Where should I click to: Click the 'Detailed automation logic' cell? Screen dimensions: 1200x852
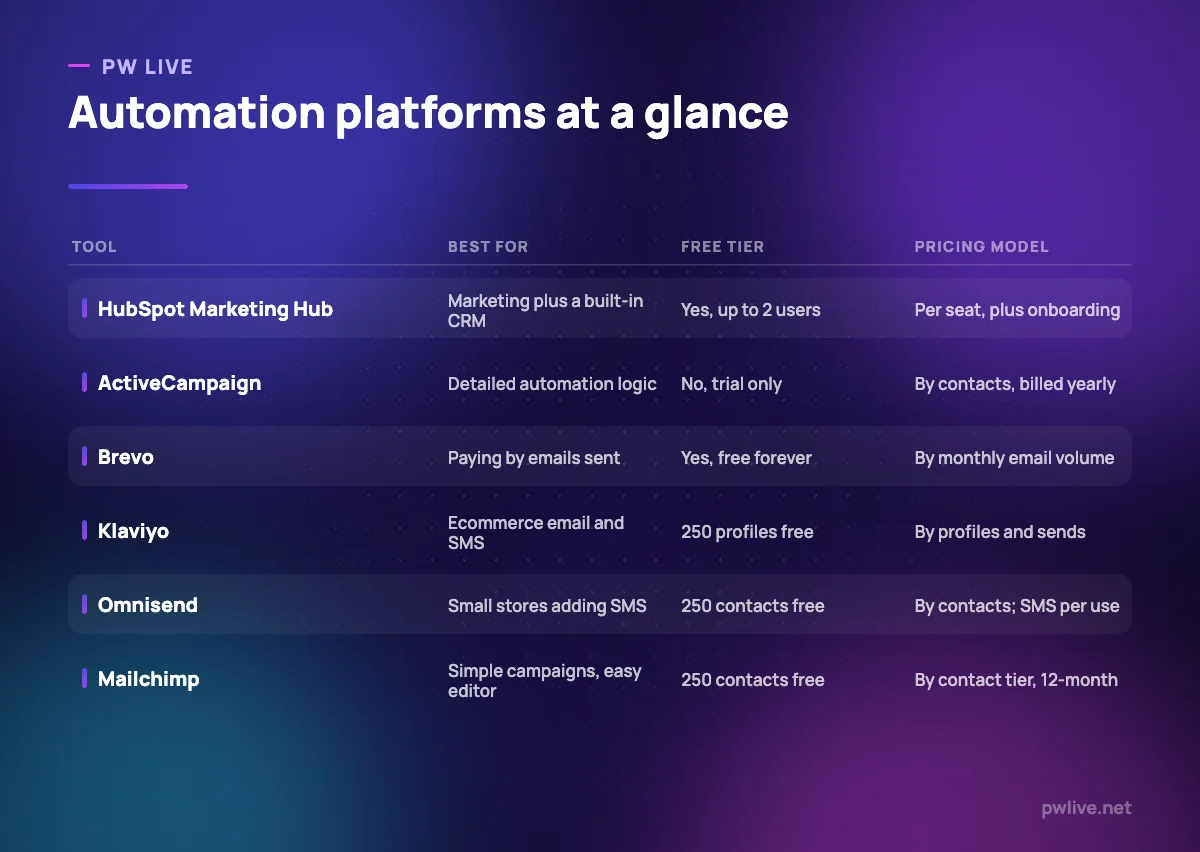[x=552, y=384]
